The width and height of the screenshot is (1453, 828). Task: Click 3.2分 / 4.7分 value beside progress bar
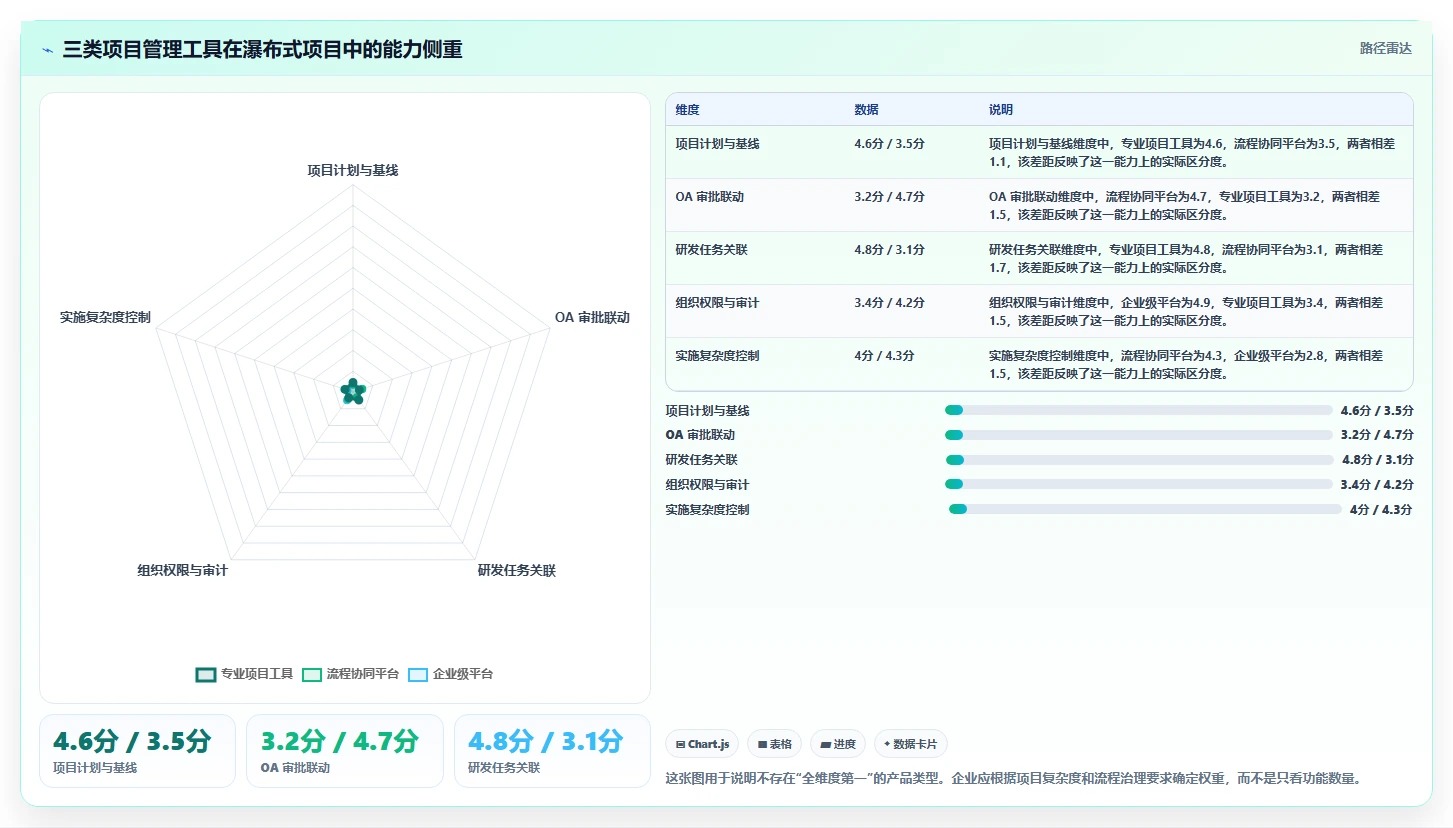[x=1376, y=435]
